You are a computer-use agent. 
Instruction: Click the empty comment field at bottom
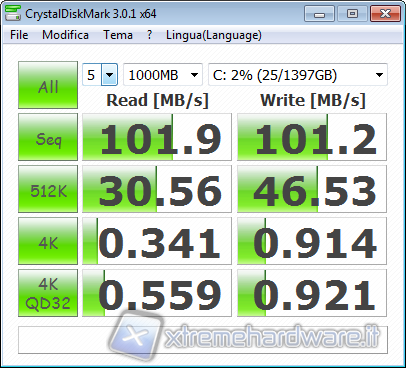[x=203, y=340]
